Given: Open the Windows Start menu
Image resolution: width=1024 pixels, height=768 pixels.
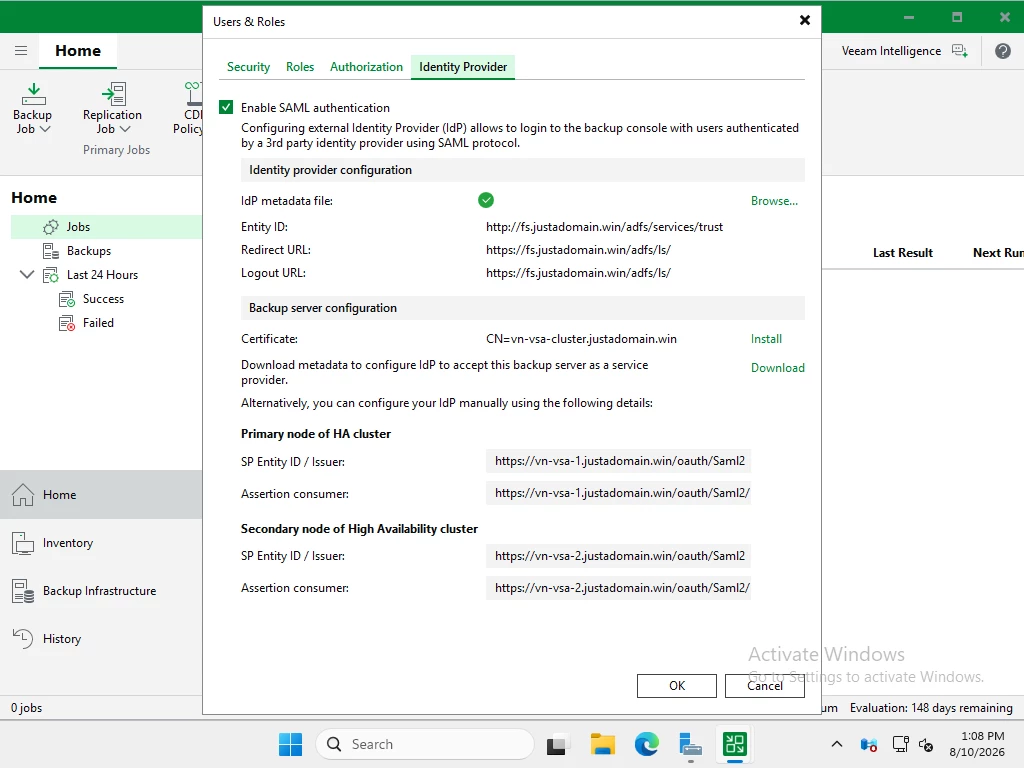Looking at the screenshot, I should (x=290, y=744).
